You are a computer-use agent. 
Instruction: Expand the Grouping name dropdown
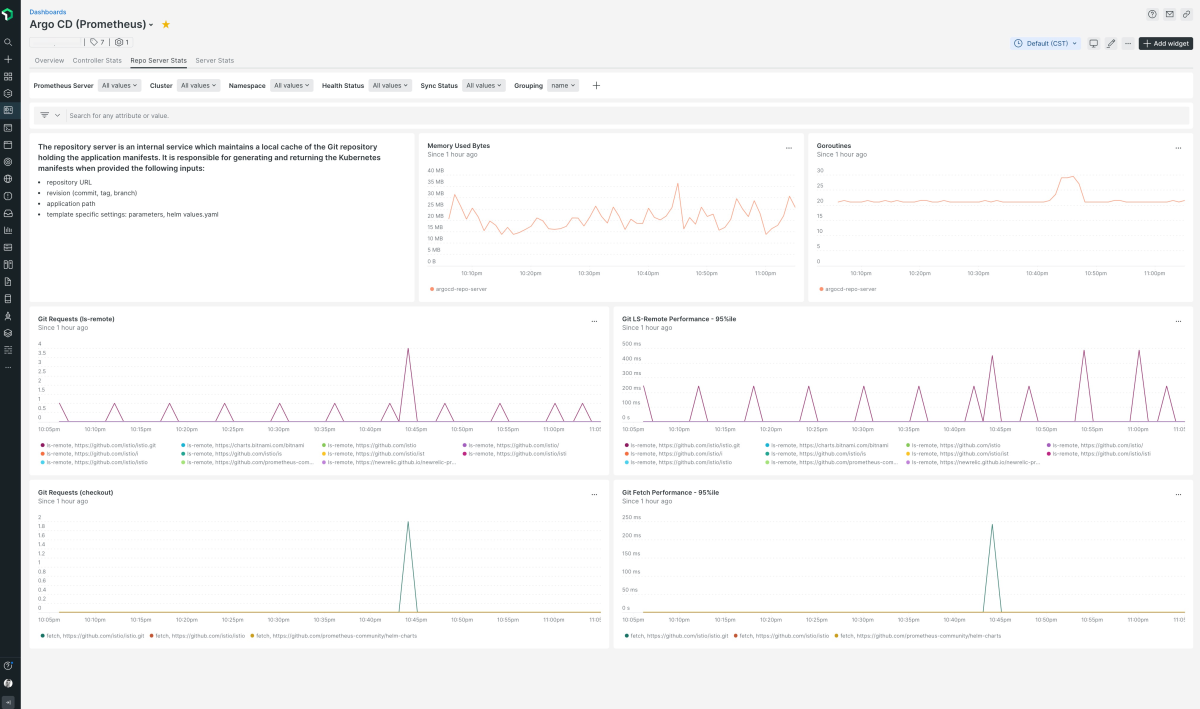coord(563,86)
